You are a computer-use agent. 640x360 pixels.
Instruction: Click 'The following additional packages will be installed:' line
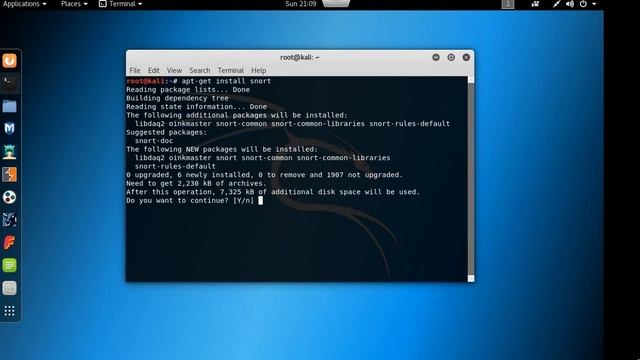coord(237,116)
